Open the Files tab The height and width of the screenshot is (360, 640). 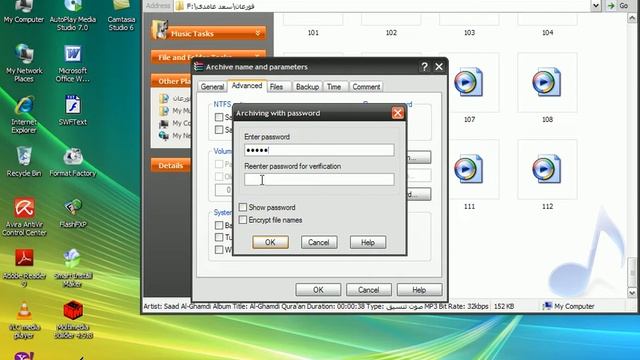pyautogui.click(x=276, y=87)
